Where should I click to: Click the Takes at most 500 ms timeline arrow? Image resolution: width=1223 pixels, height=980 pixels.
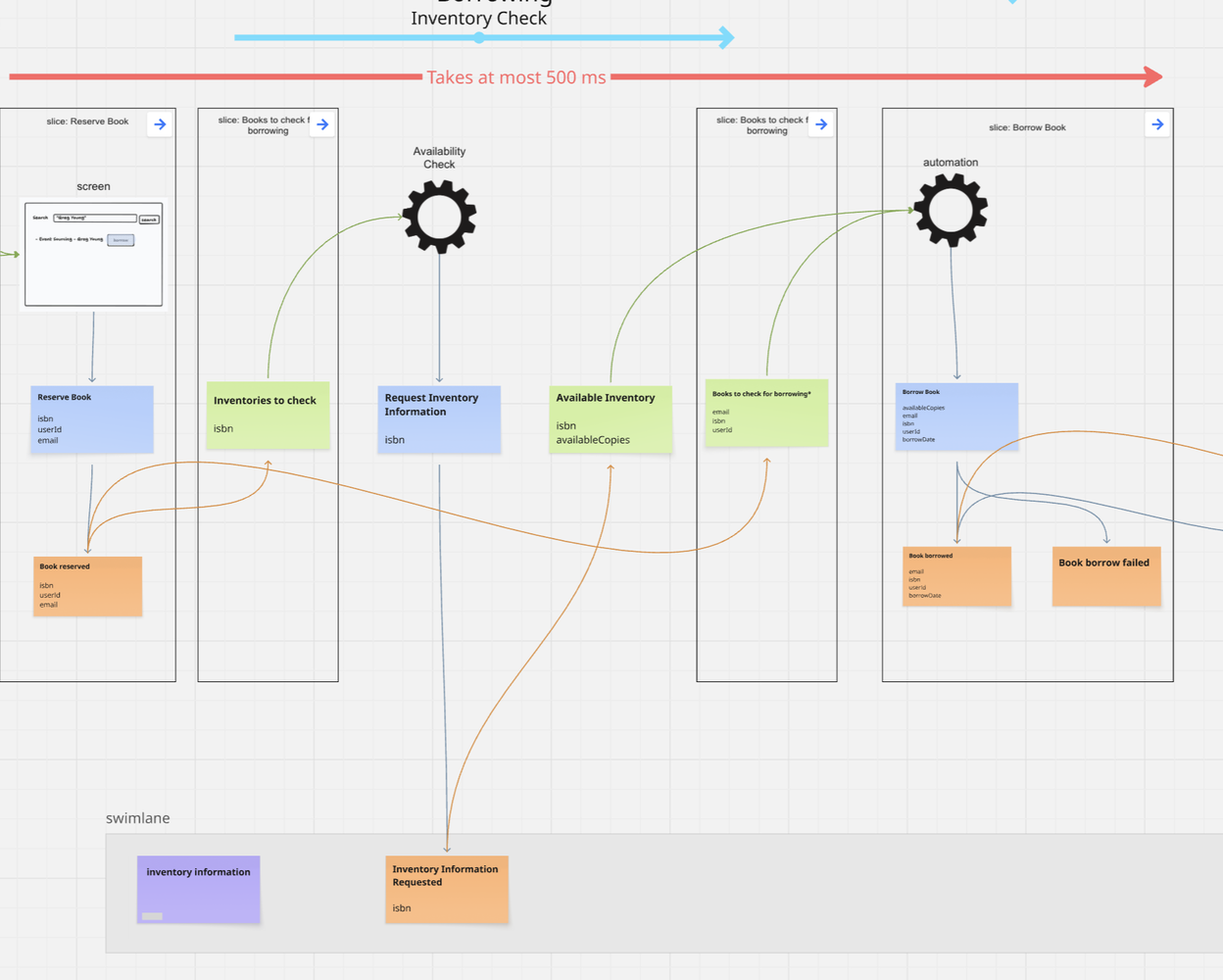[x=516, y=76]
